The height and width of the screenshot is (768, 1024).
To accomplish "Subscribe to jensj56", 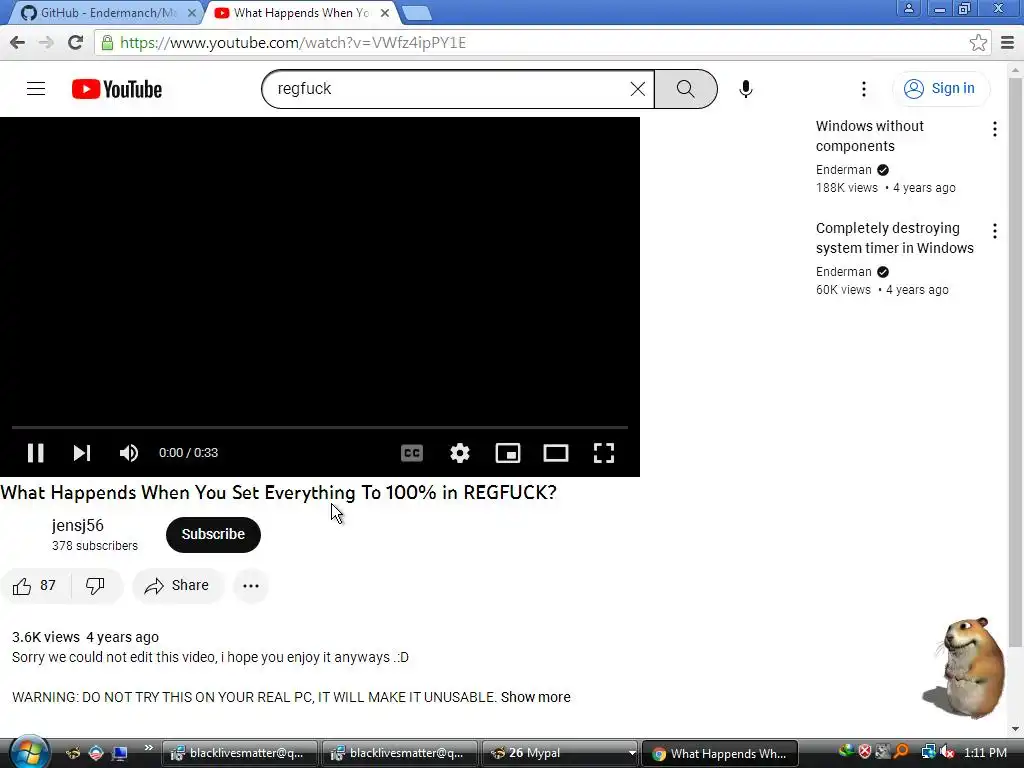I will [213, 534].
